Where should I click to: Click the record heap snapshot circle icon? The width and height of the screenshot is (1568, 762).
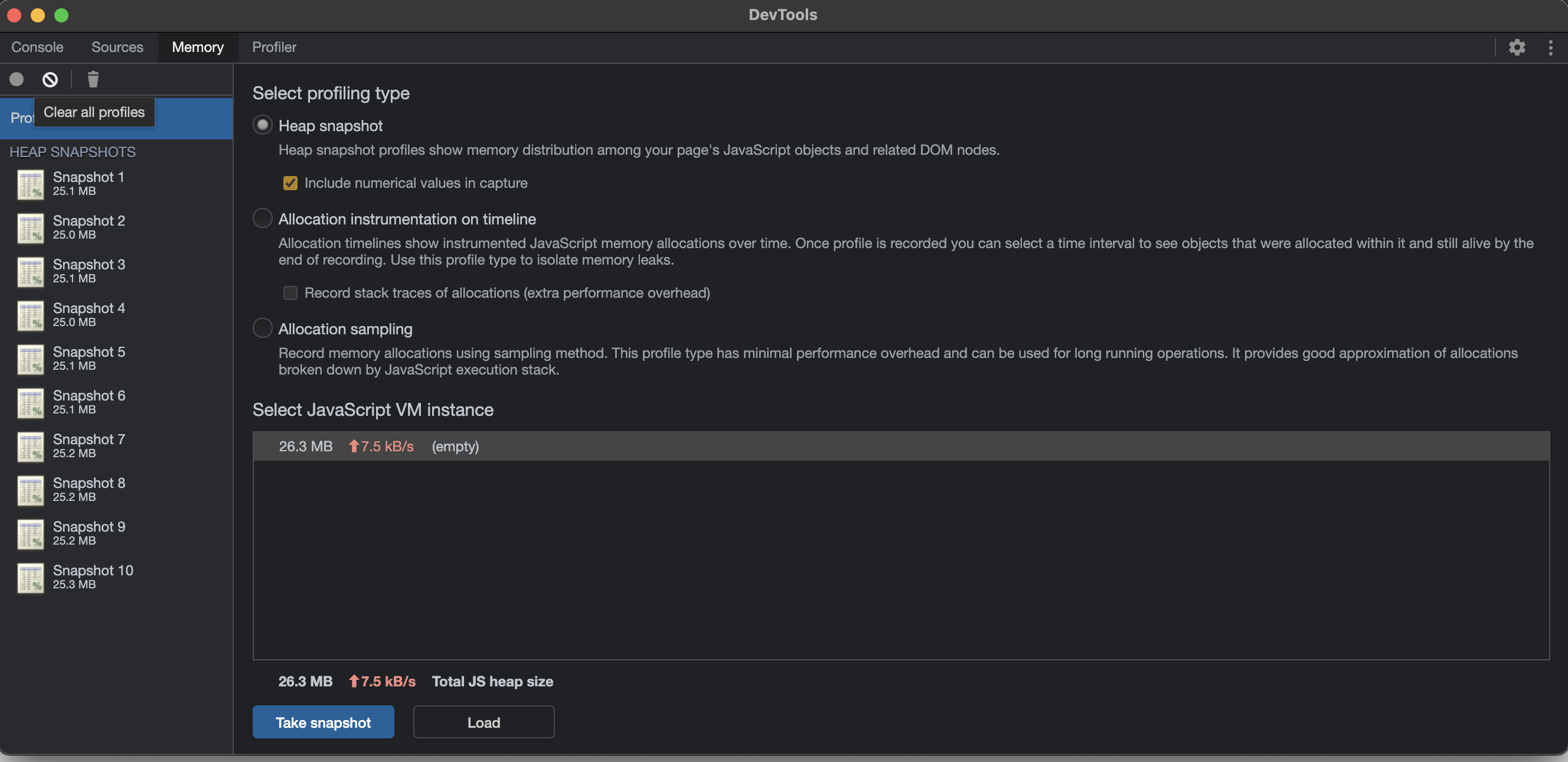17,79
